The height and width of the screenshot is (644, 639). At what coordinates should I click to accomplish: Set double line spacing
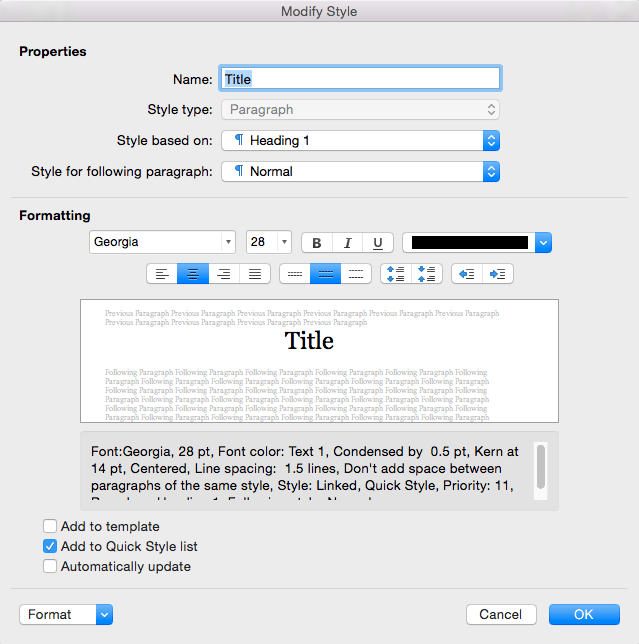pyautogui.click(x=356, y=274)
